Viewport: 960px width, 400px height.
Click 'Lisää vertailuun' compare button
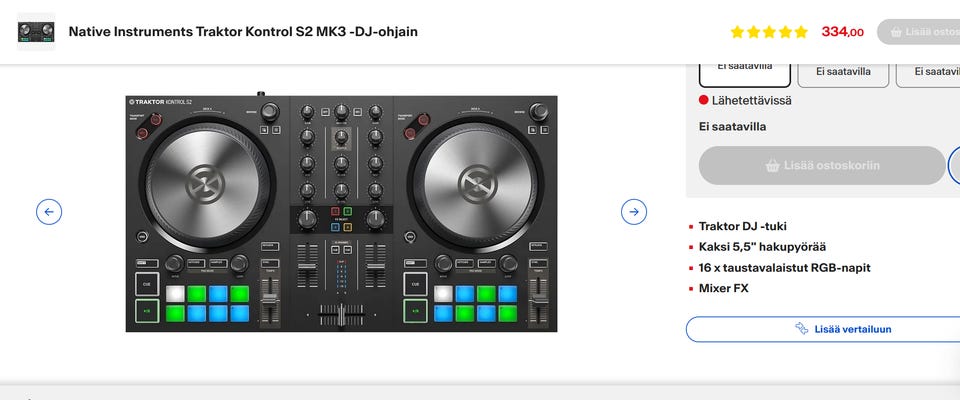click(x=823, y=329)
